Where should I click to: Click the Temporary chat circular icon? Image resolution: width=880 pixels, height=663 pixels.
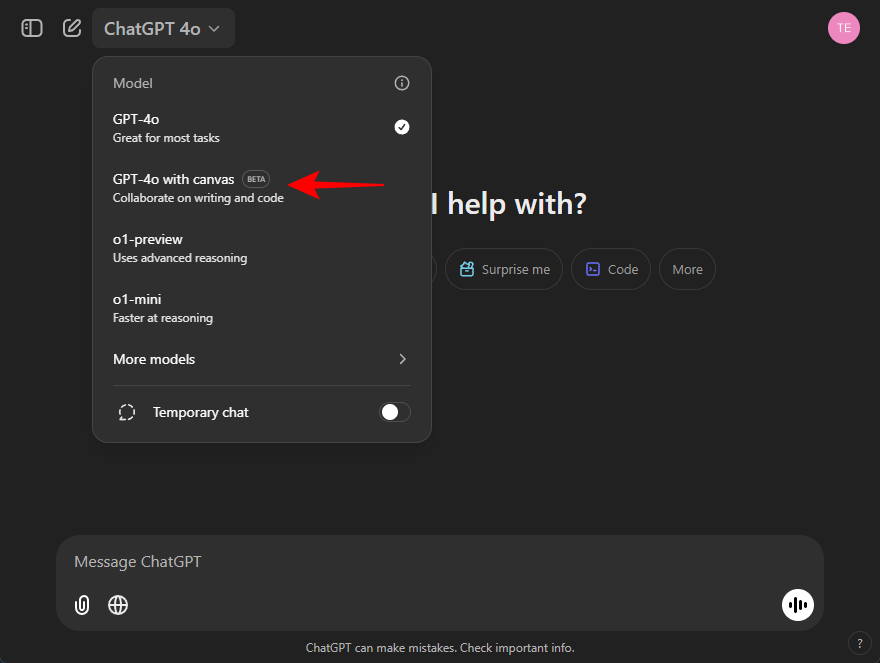(x=127, y=412)
